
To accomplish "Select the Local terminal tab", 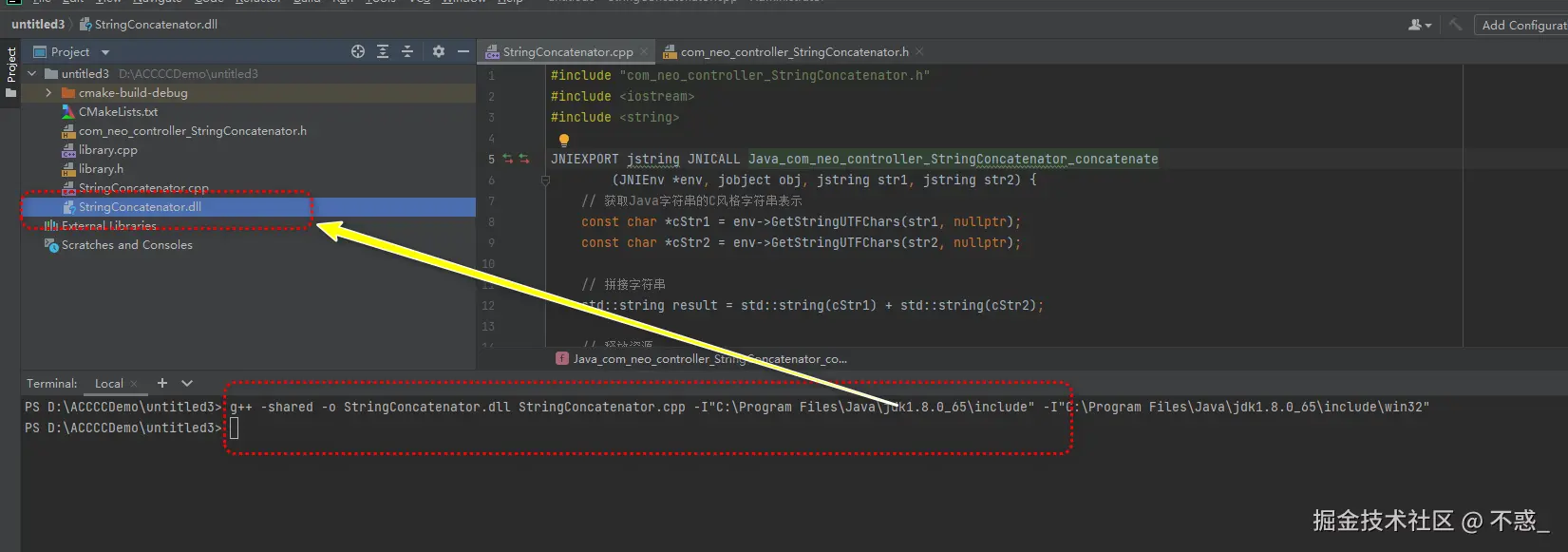I will (109, 384).
